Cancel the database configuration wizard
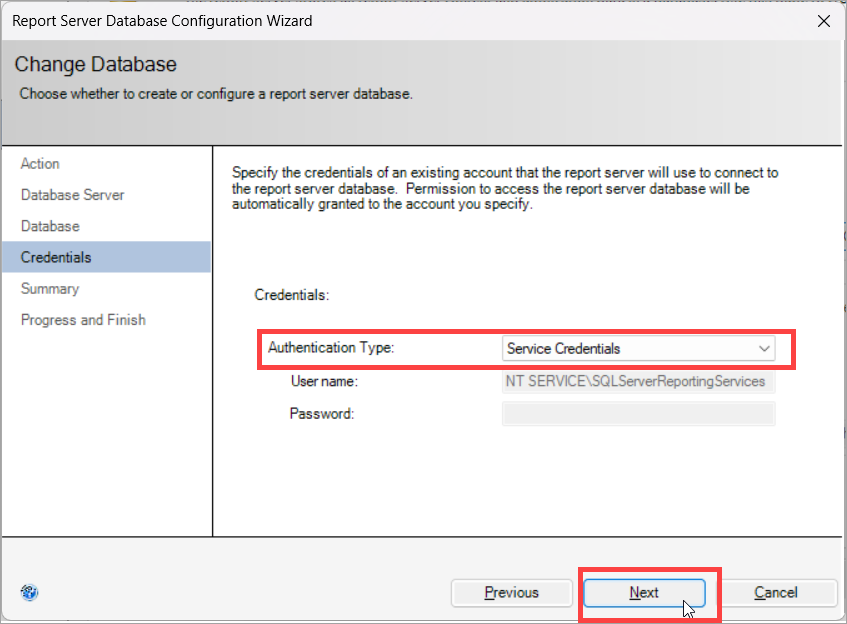Screen dimensions: 847x624 [x=776, y=593]
